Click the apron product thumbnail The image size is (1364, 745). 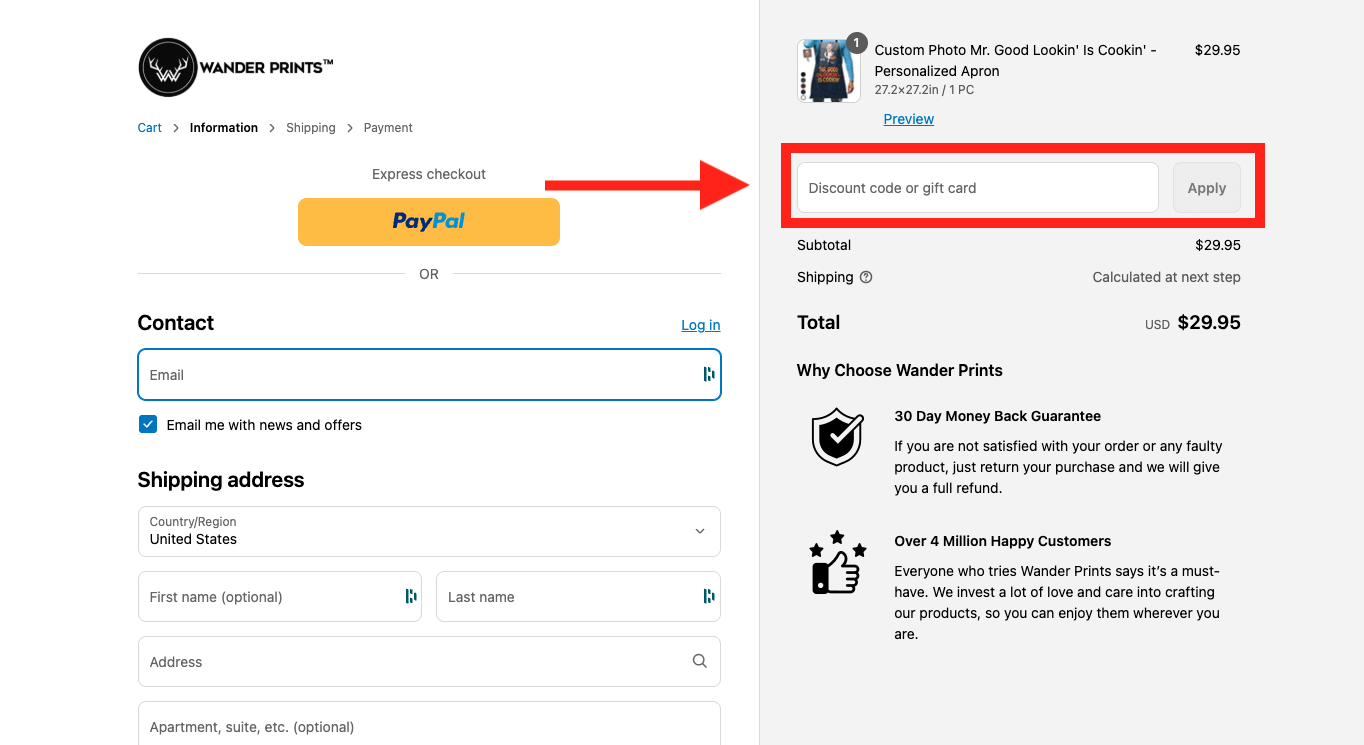point(828,71)
